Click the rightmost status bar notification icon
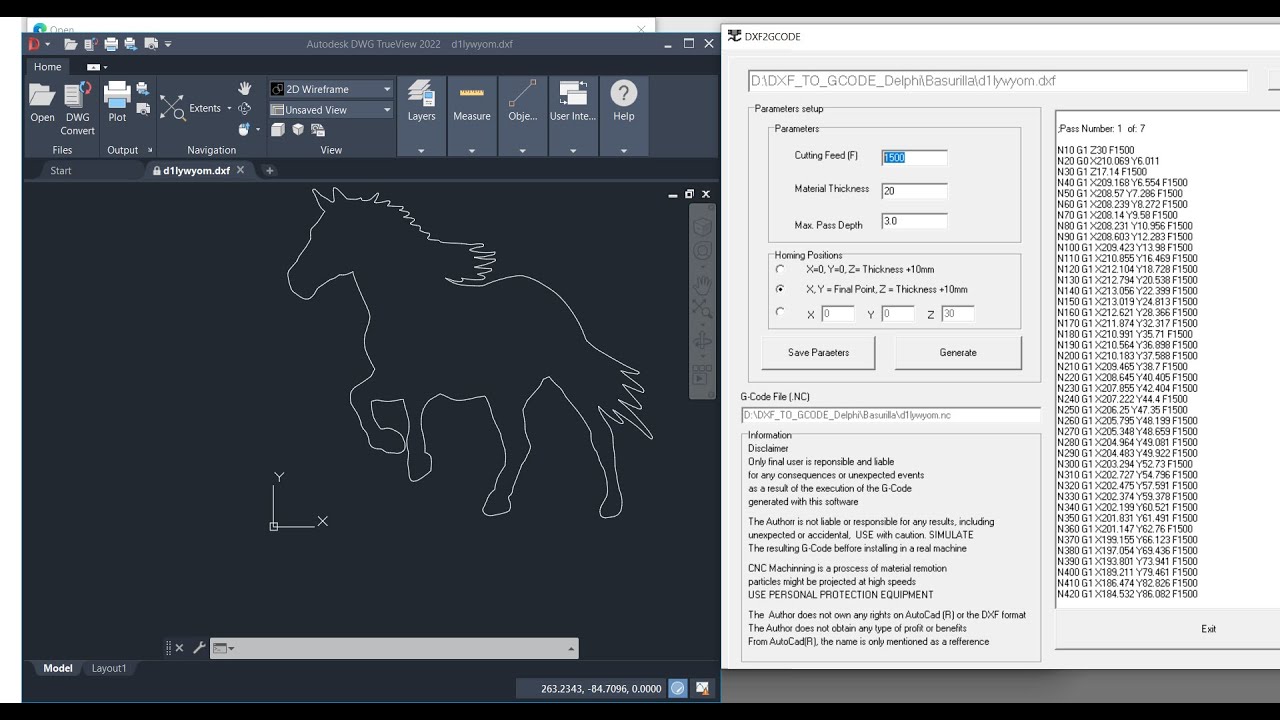This screenshot has width=1280, height=720. [703, 688]
